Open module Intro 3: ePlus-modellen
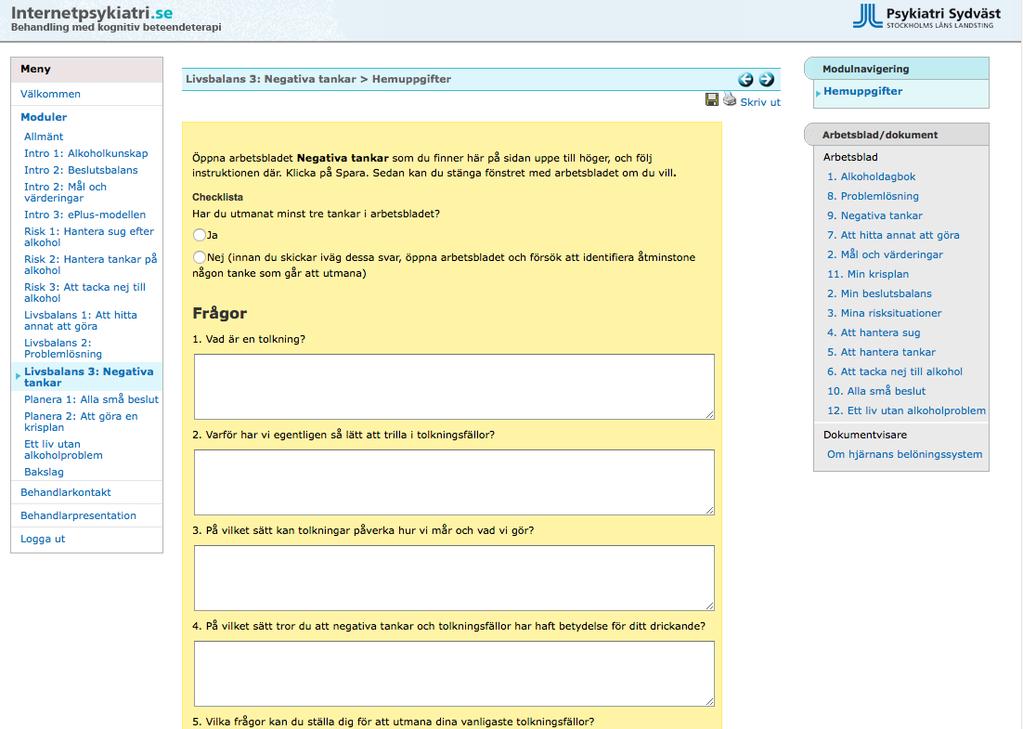The width and height of the screenshot is (1023, 729). 85,215
